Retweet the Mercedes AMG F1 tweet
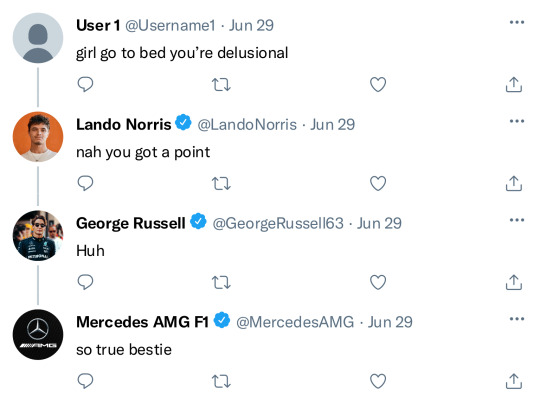 [x=221, y=381]
